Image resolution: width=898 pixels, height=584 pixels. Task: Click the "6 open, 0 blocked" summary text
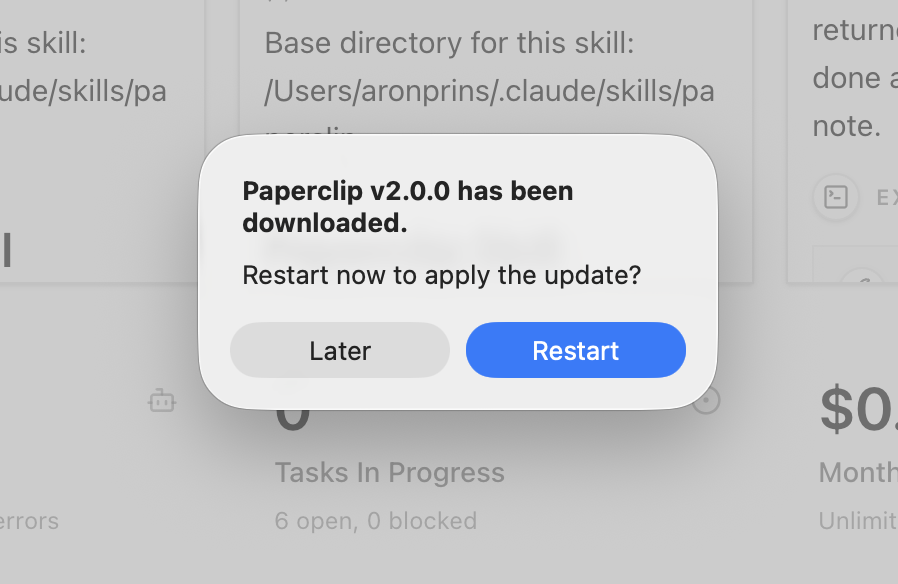coord(375,521)
